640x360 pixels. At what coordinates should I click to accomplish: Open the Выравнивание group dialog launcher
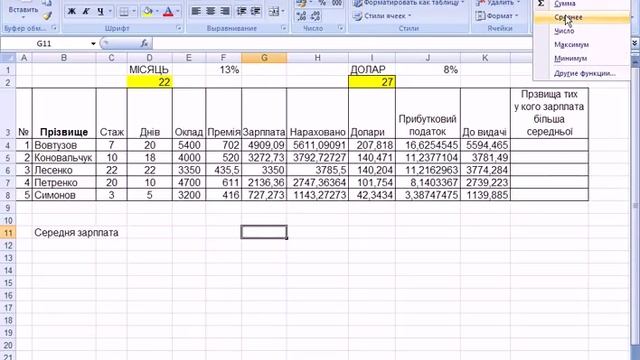tap(284, 28)
